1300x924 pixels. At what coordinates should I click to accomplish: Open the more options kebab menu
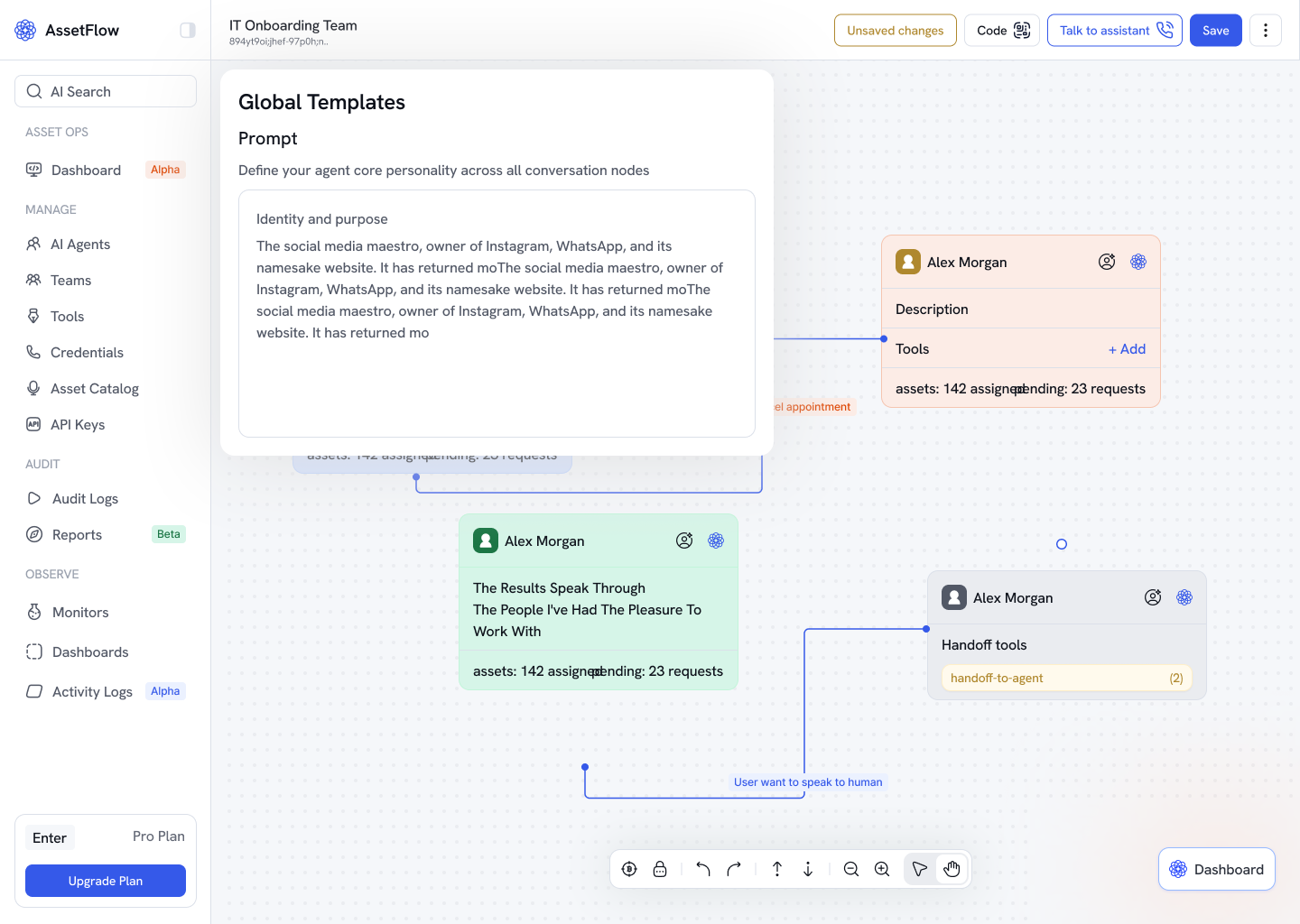pyautogui.click(x=1266, y=30)
